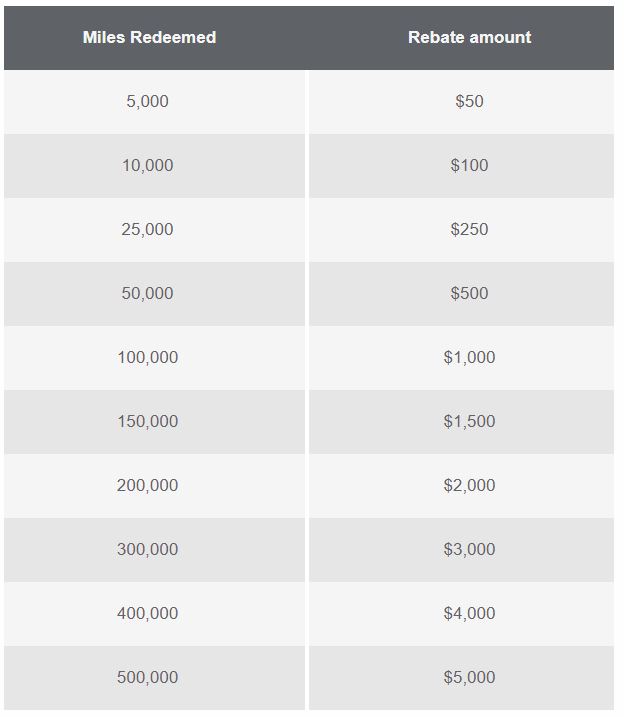Click the Miles Redeemed column header
This screenshot has height=717, width=624.
tap(149, 38)
